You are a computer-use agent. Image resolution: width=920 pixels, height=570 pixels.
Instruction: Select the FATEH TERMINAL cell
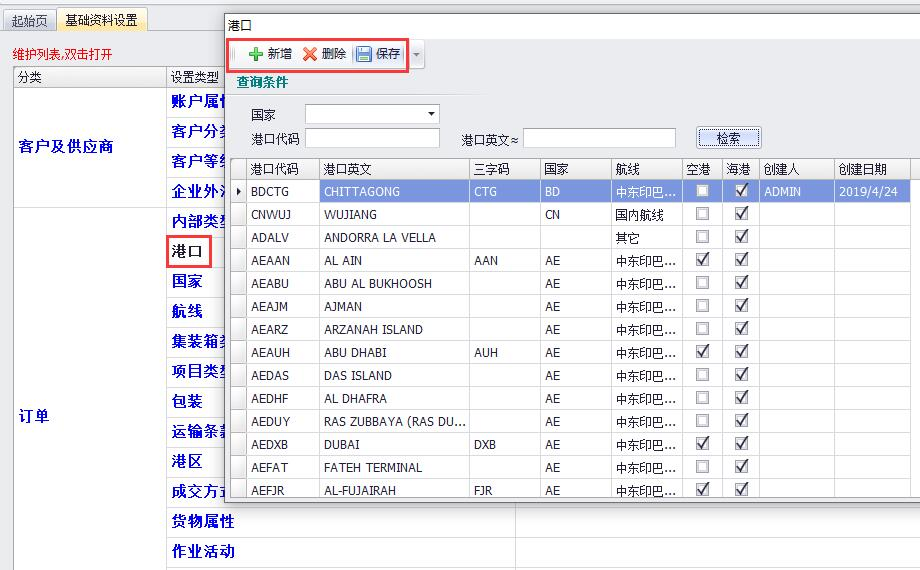coord(394,467)
